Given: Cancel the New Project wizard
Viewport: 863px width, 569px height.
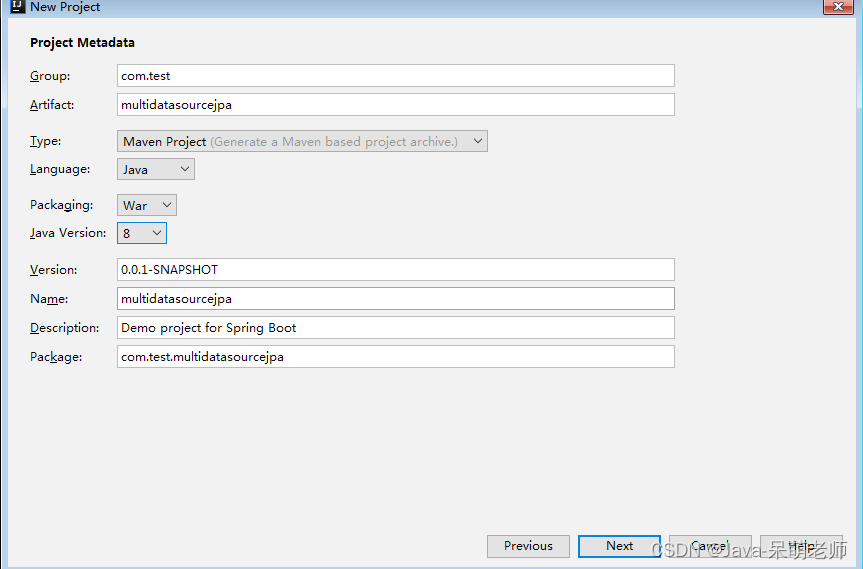Looking at the screenshot, I should pos(711,546).
